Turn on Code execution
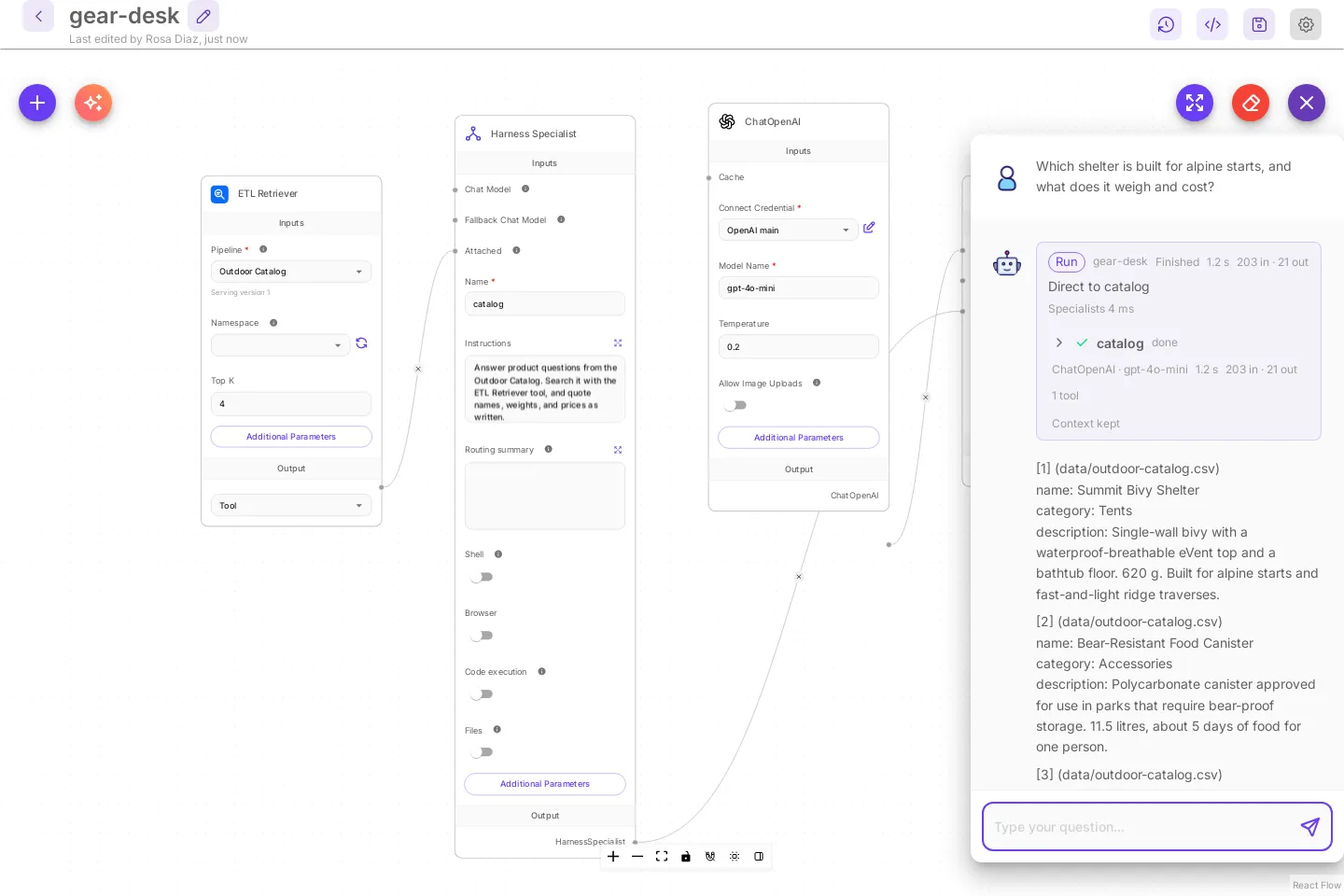 [482, 694]
